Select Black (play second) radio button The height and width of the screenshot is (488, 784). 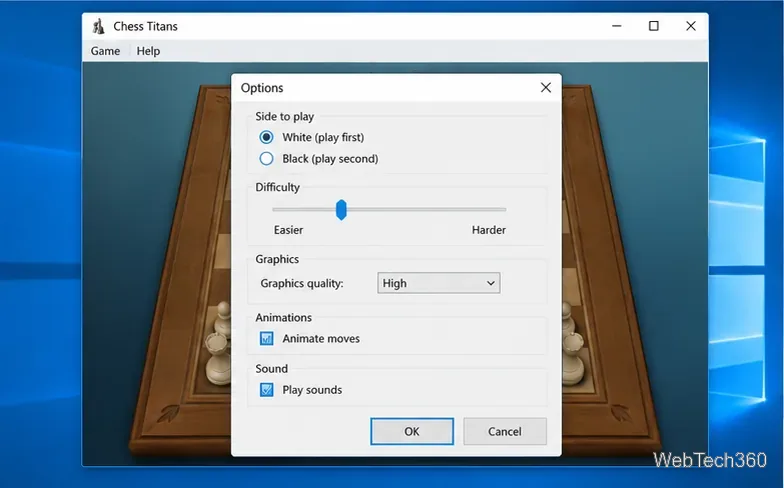pyautogui.click(x=266, y=158)
